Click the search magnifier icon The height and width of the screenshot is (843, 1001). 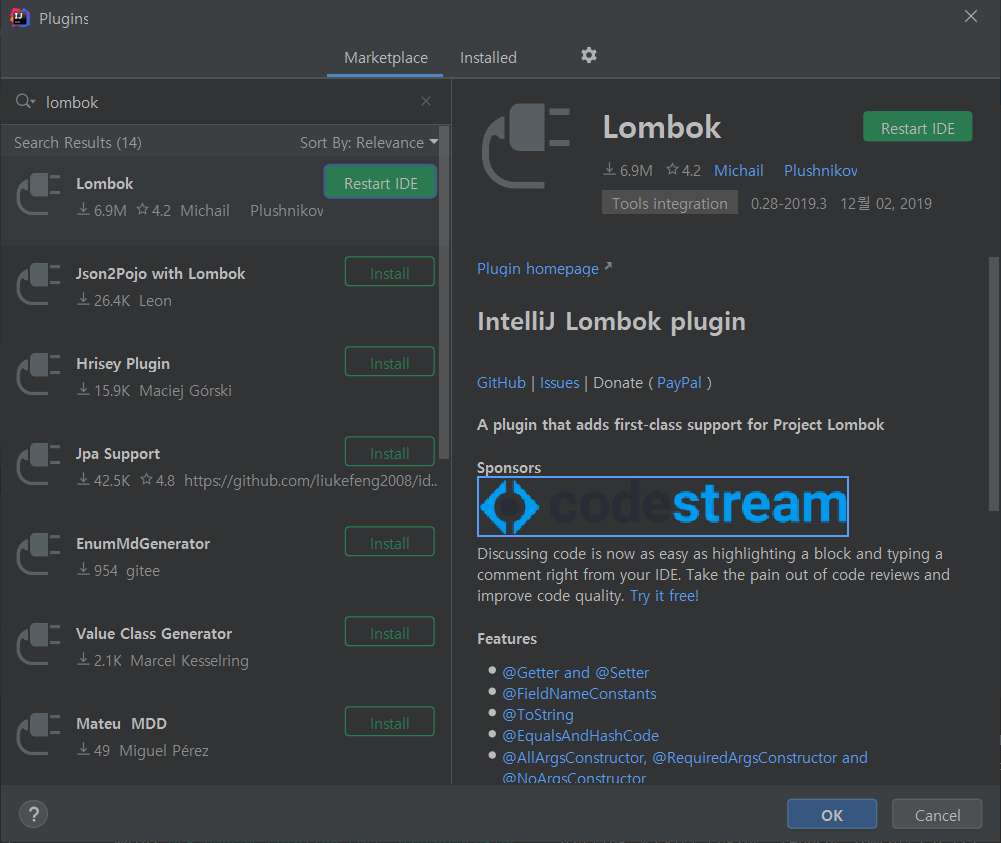(x=24, y=101)
